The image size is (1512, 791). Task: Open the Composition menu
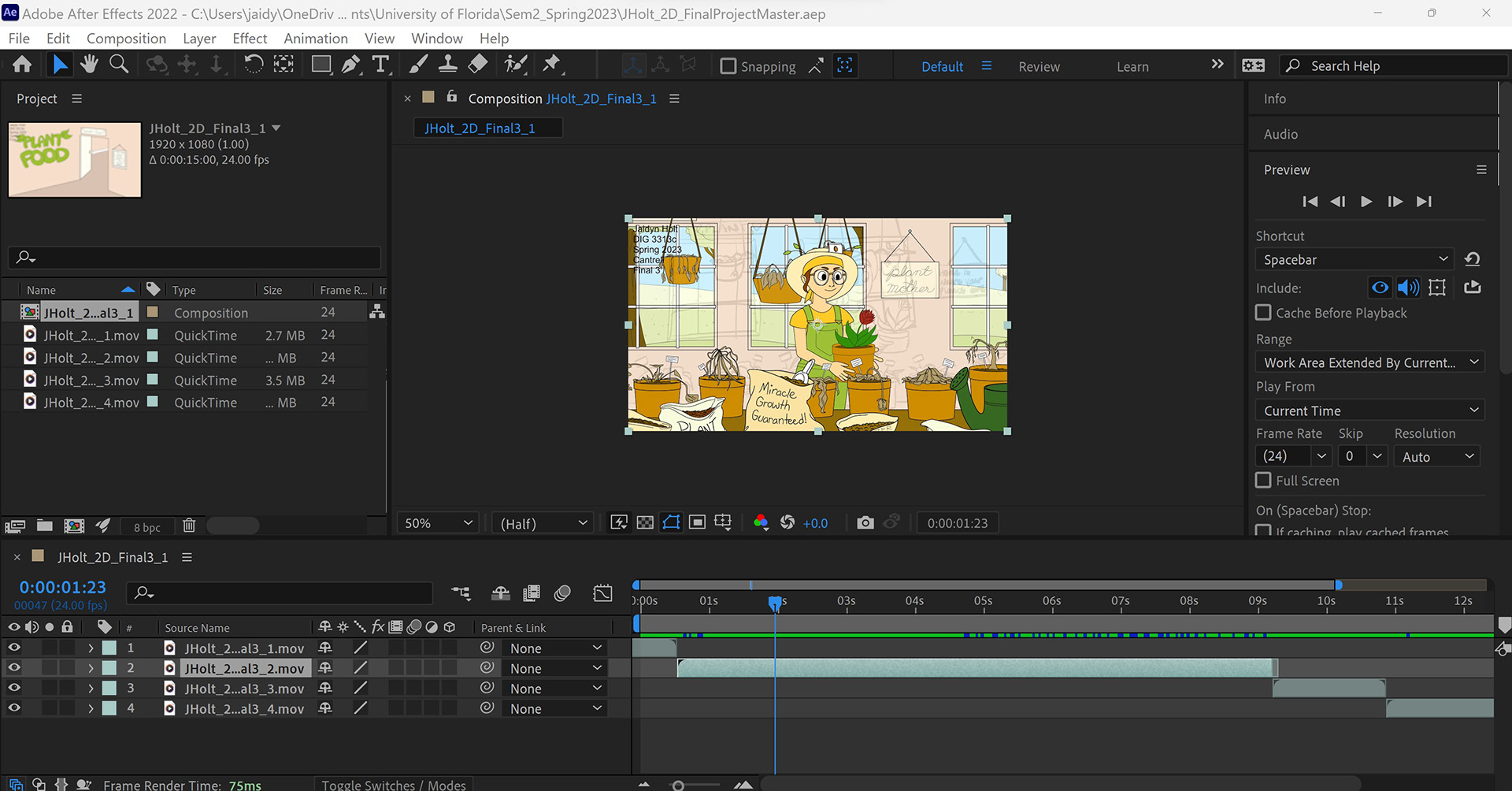(126, 39)
